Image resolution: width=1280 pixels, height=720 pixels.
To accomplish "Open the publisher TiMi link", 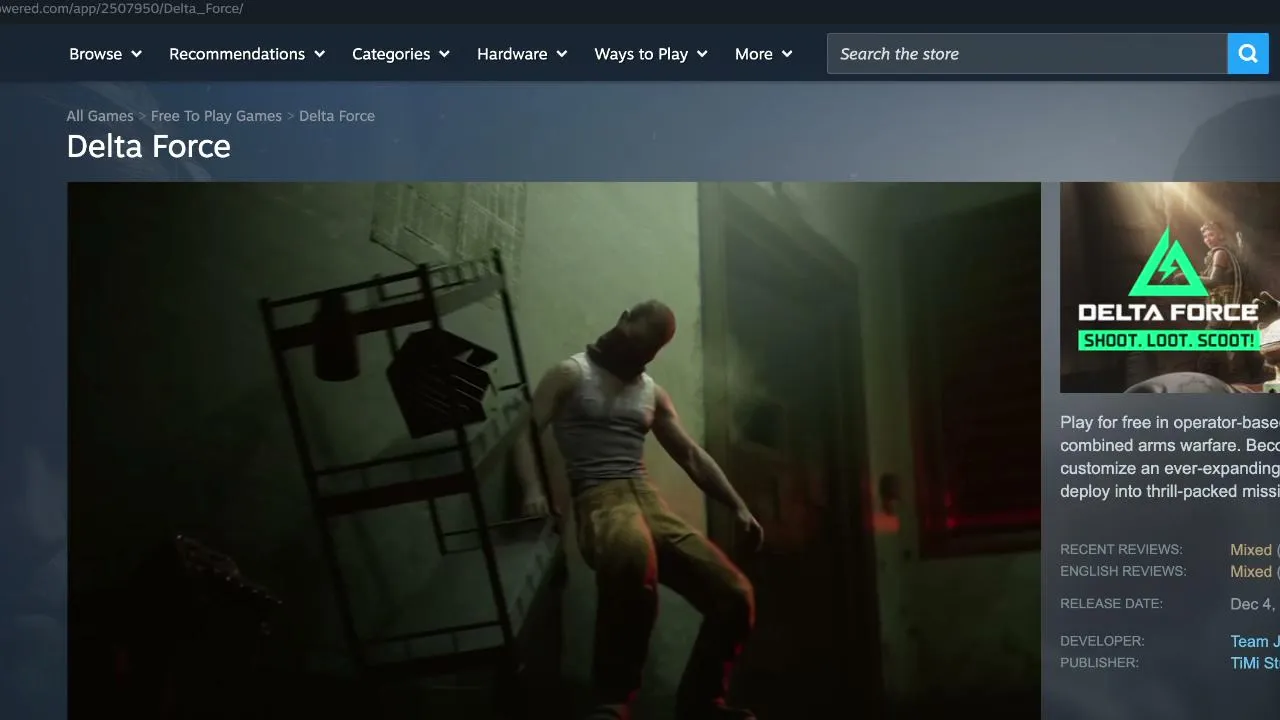I will (x=1255, y=663).
